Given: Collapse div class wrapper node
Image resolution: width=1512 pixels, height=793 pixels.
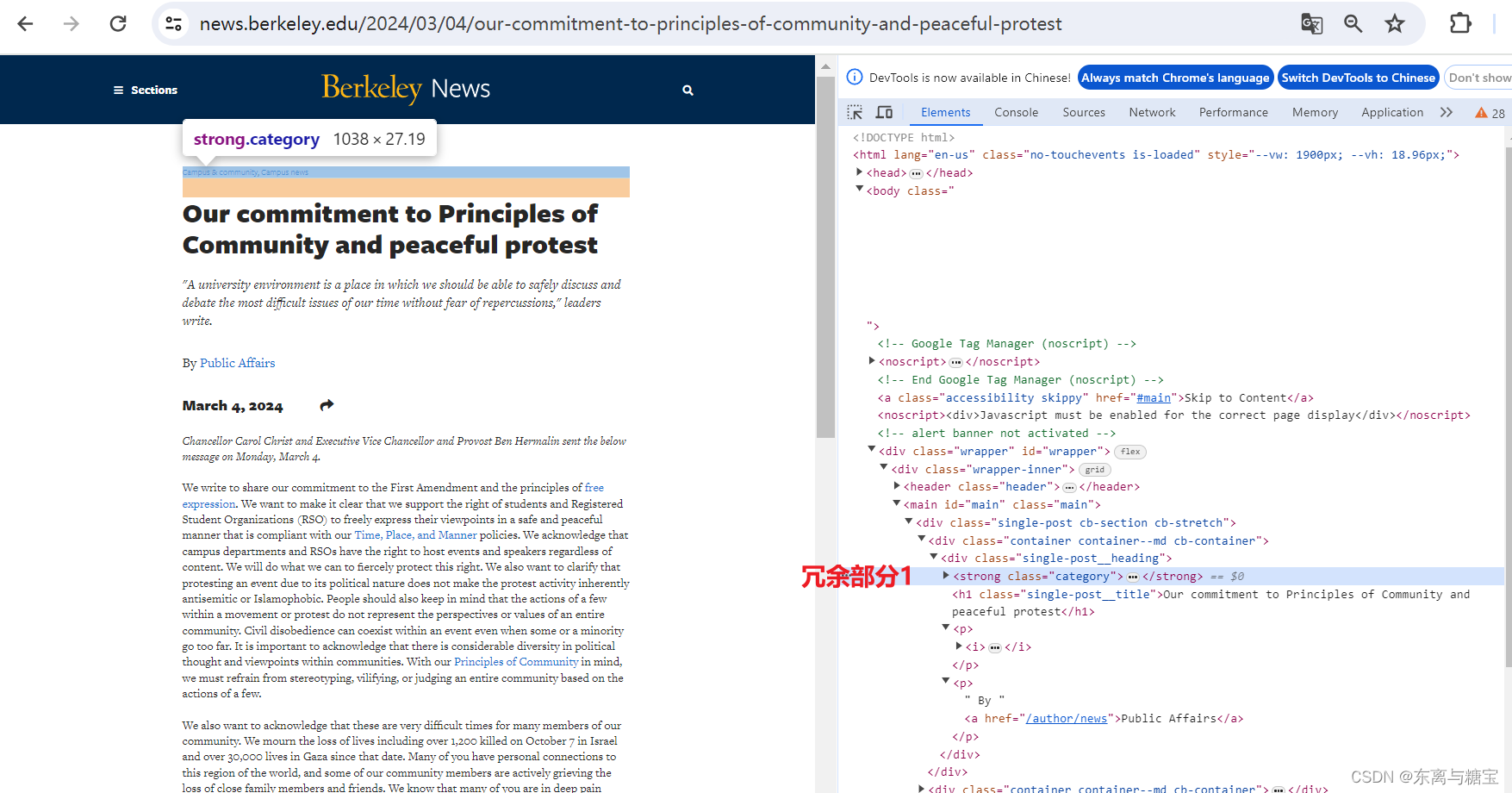Looking at the screenshot, I should 872,450.
